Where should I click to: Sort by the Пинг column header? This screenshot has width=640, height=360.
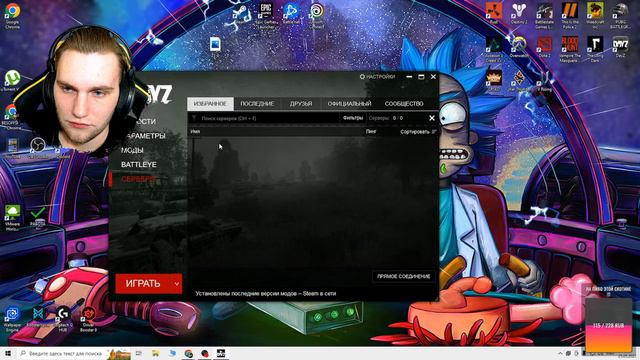371,132
